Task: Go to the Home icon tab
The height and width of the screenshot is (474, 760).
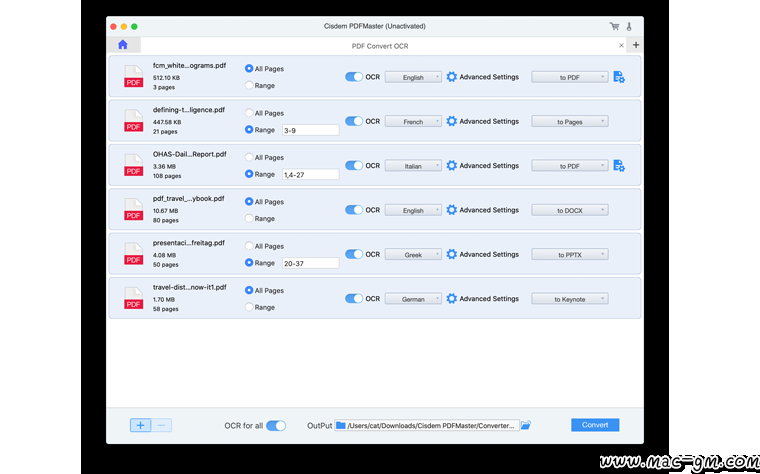Action: click(123, 45)
